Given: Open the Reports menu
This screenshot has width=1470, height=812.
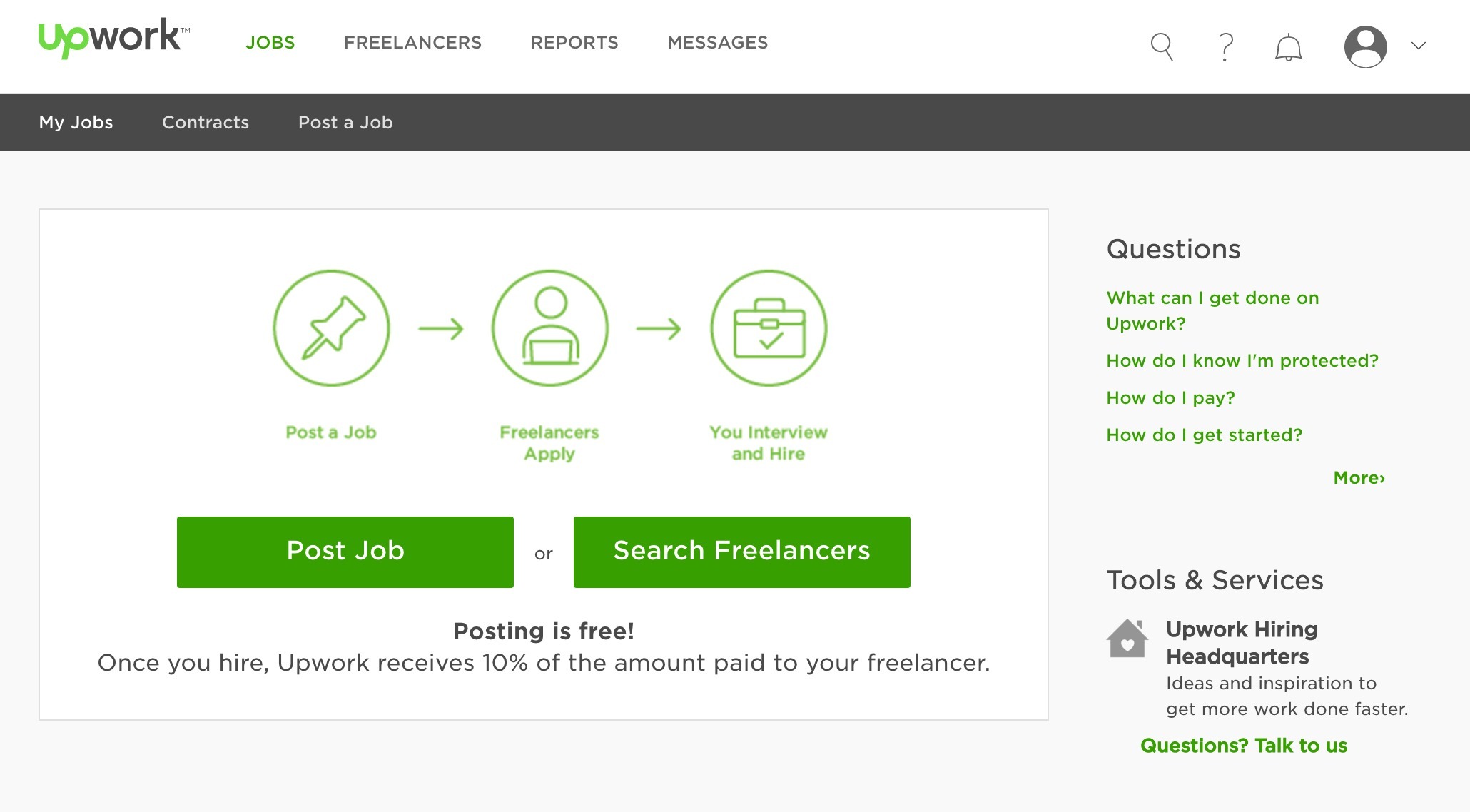Looking at the screenshot, I should pyautogui.click(x=574, y=43).
